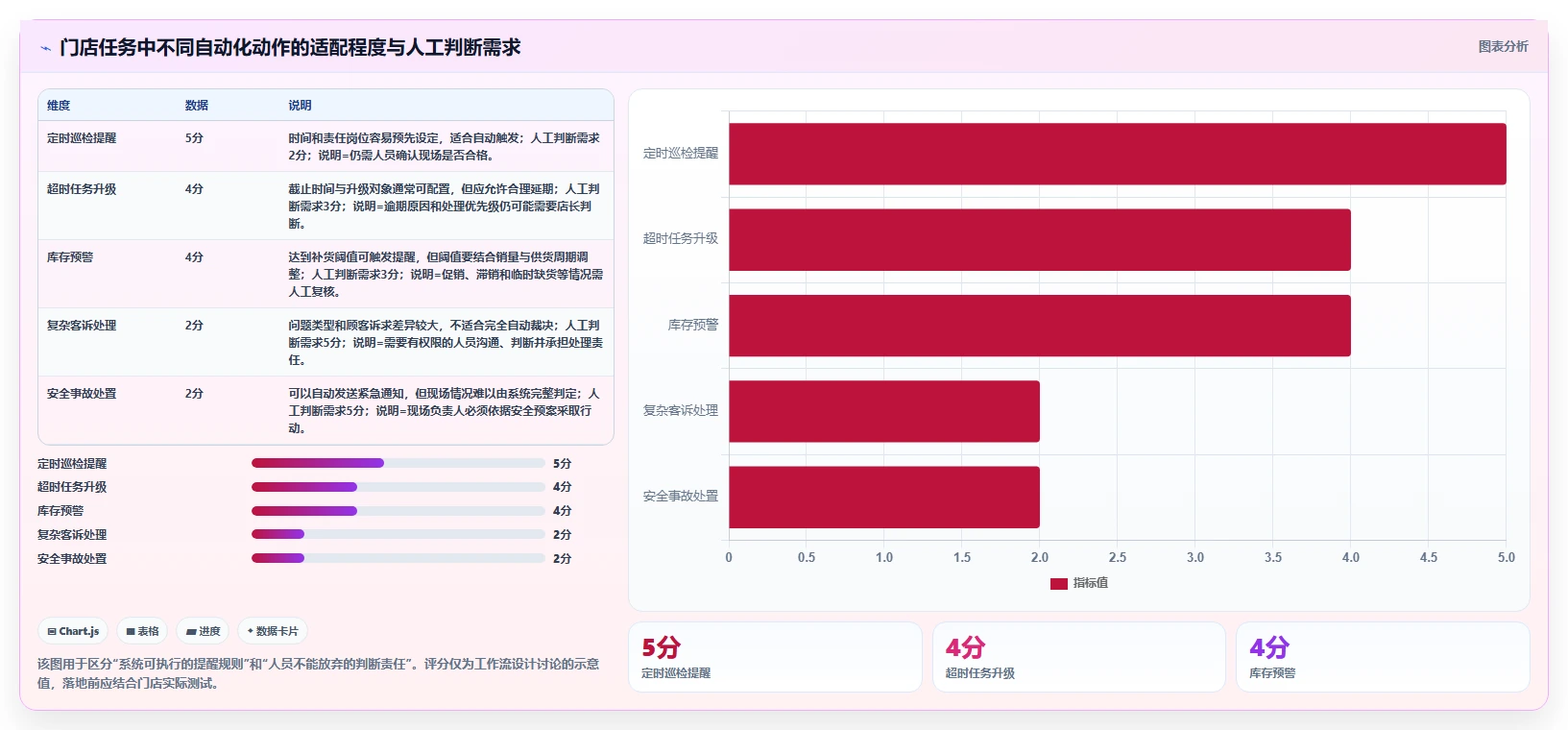Click the 库存预警 chart bar
The image size is (1568, 730).
[1040, 326]
